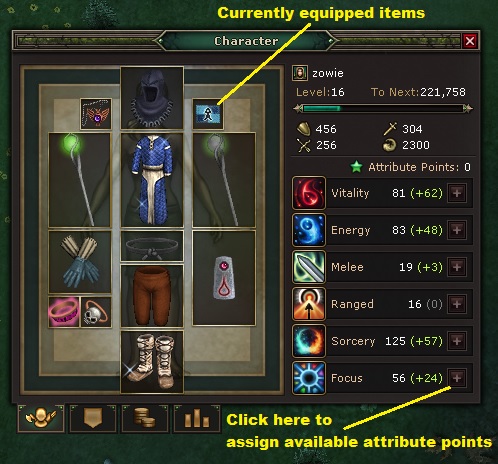Image resolution: width=498 pixels, height=464 pixels.
Task: Click the experience progress bar
Action: pyautogui.click(x=383, y=108)
